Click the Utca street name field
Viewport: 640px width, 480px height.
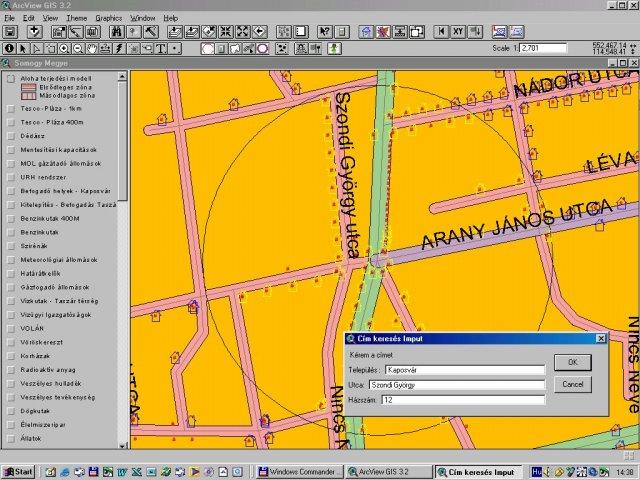[457, 384]
